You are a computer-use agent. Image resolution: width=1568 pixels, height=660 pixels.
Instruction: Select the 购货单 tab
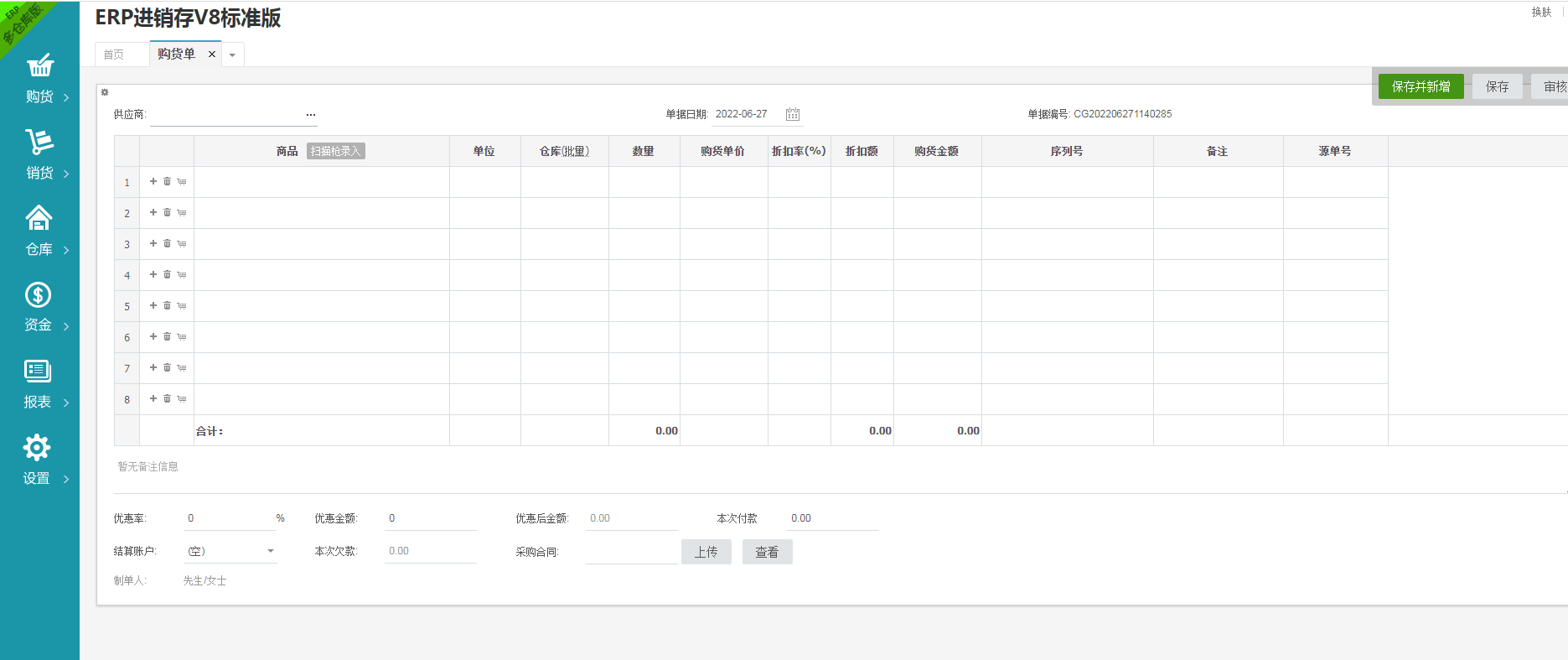tap(177, 54)
